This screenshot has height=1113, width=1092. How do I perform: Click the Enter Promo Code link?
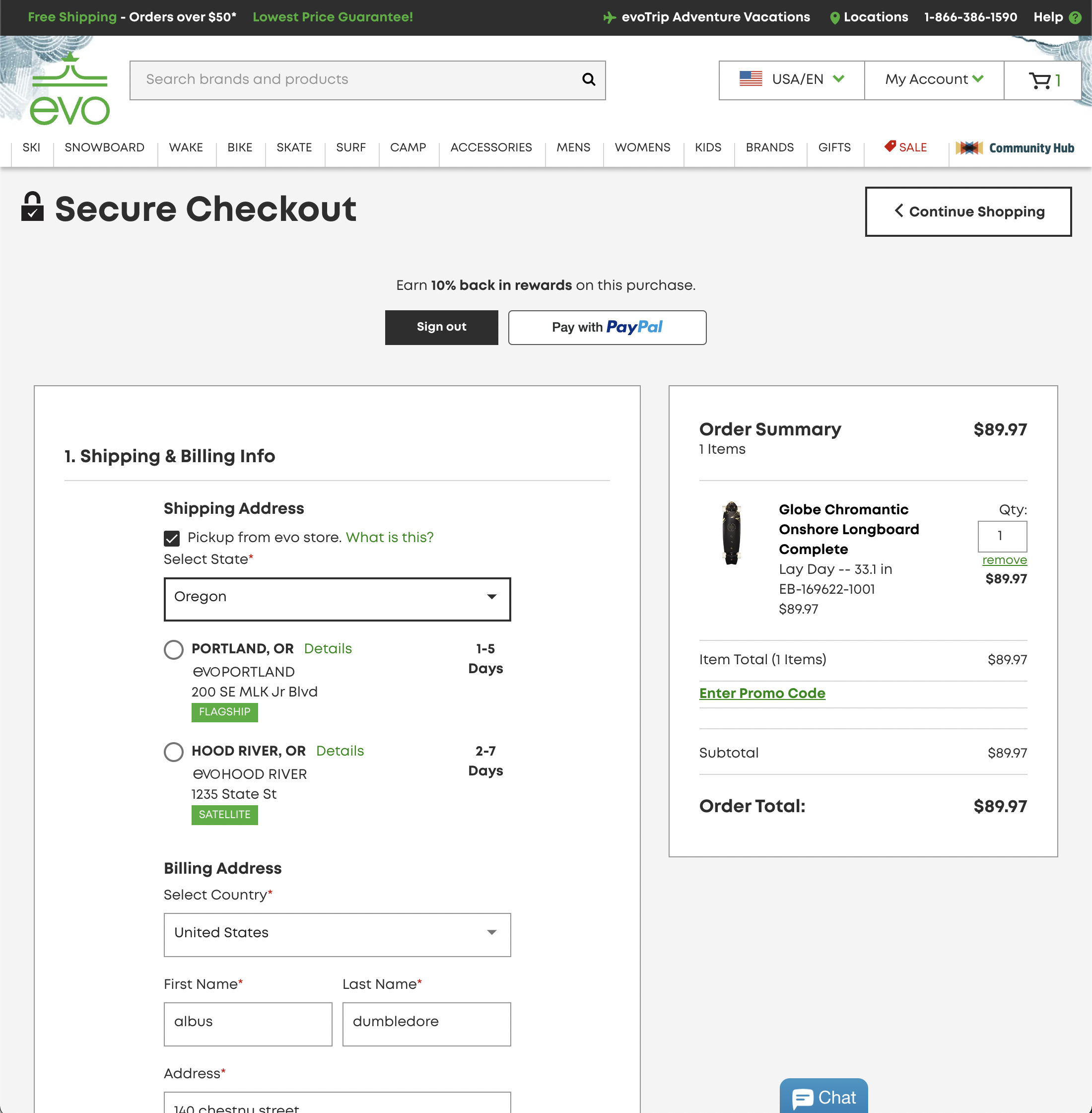761,693
